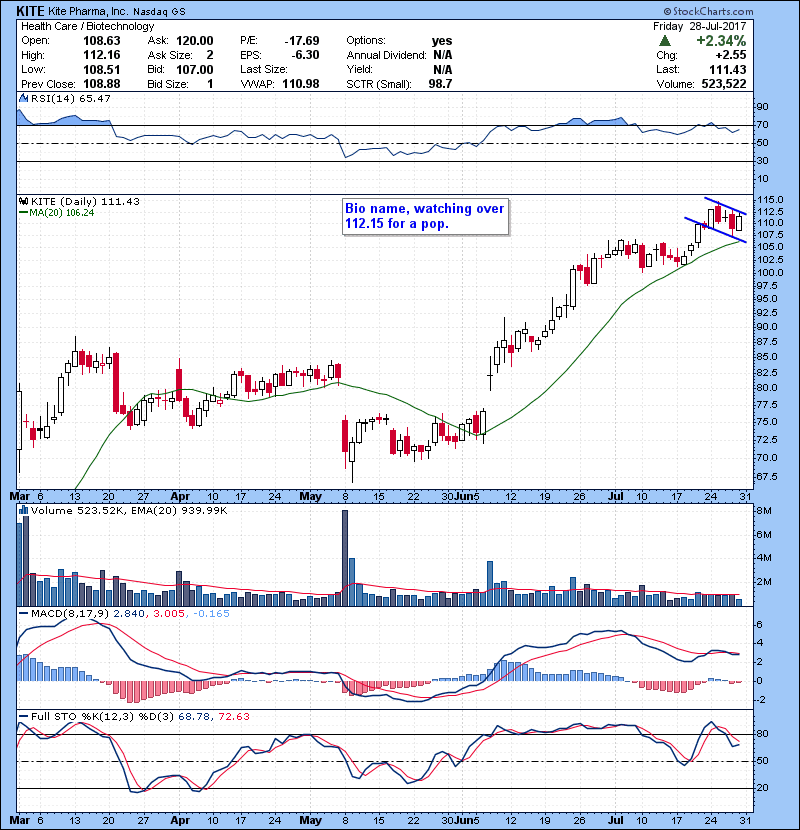
Task: Click the area-chart icon beside RSI(14)
Action: [23, 98]
